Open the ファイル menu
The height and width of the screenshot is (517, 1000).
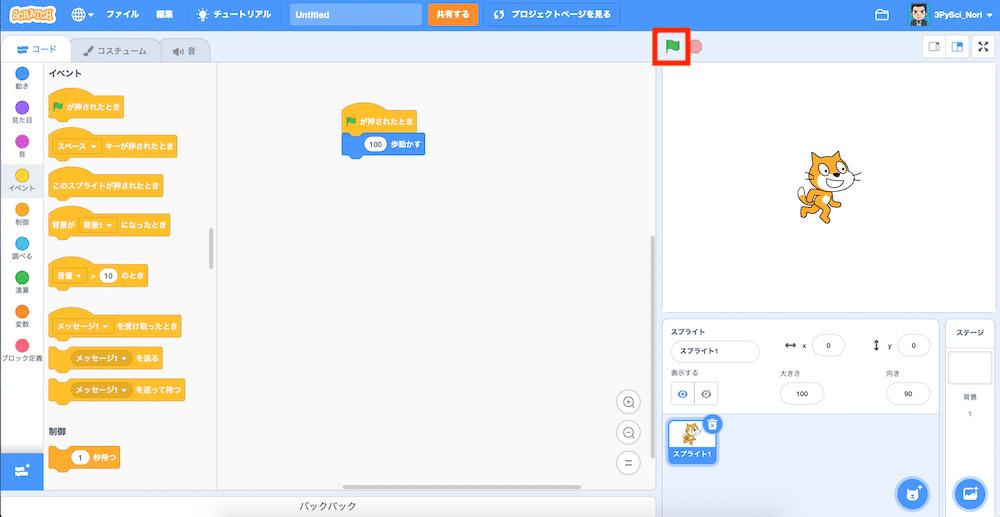(122, 14)
